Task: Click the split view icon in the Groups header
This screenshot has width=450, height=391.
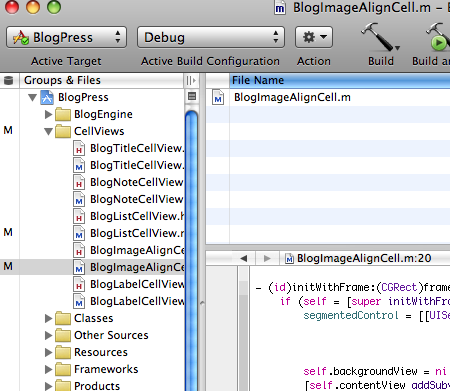Action: (x=191, y=80)
